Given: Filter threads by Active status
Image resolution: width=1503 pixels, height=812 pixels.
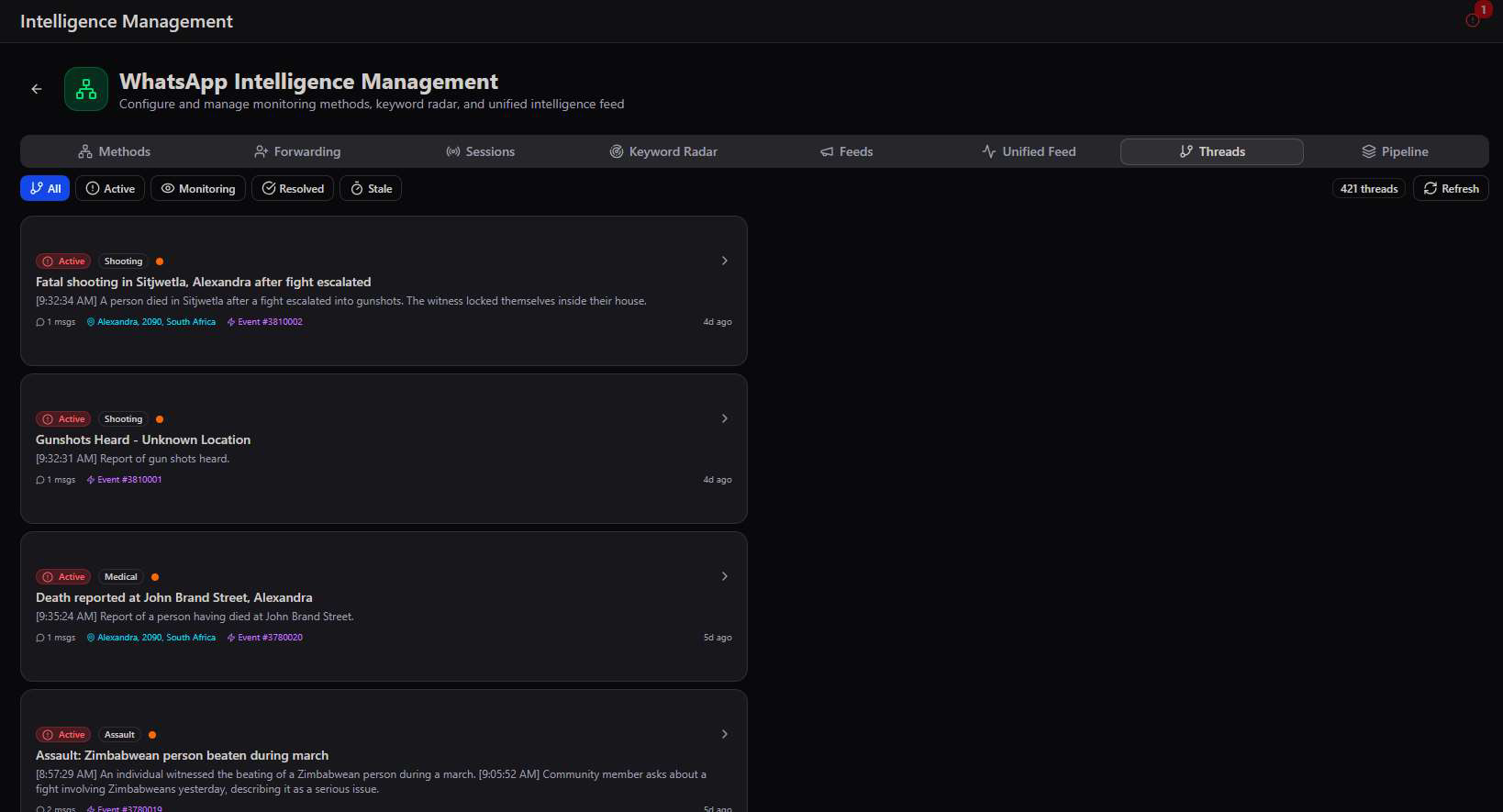Looking at the screenshot, I should pyautogui.click(x=110, y=188).
